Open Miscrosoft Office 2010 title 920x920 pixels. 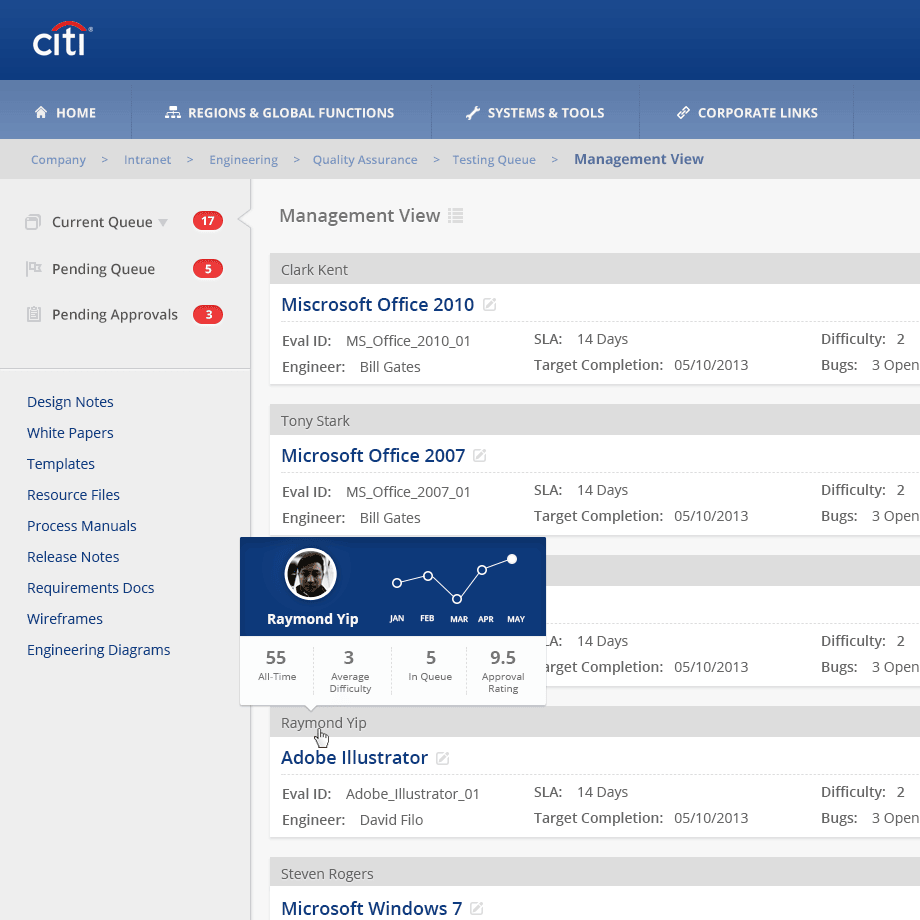(x=377, y=305)
